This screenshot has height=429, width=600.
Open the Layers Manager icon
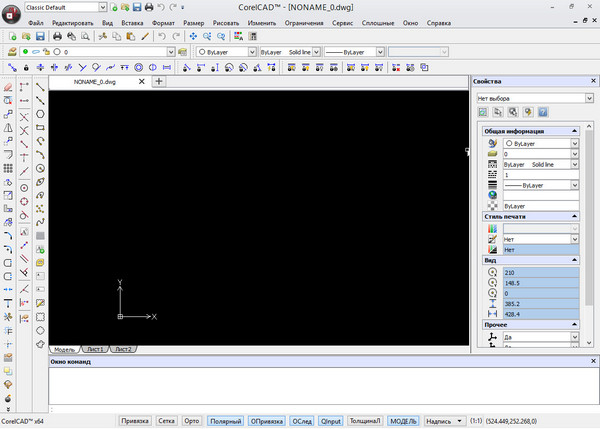pyautogui.click(x=11, y=50)
